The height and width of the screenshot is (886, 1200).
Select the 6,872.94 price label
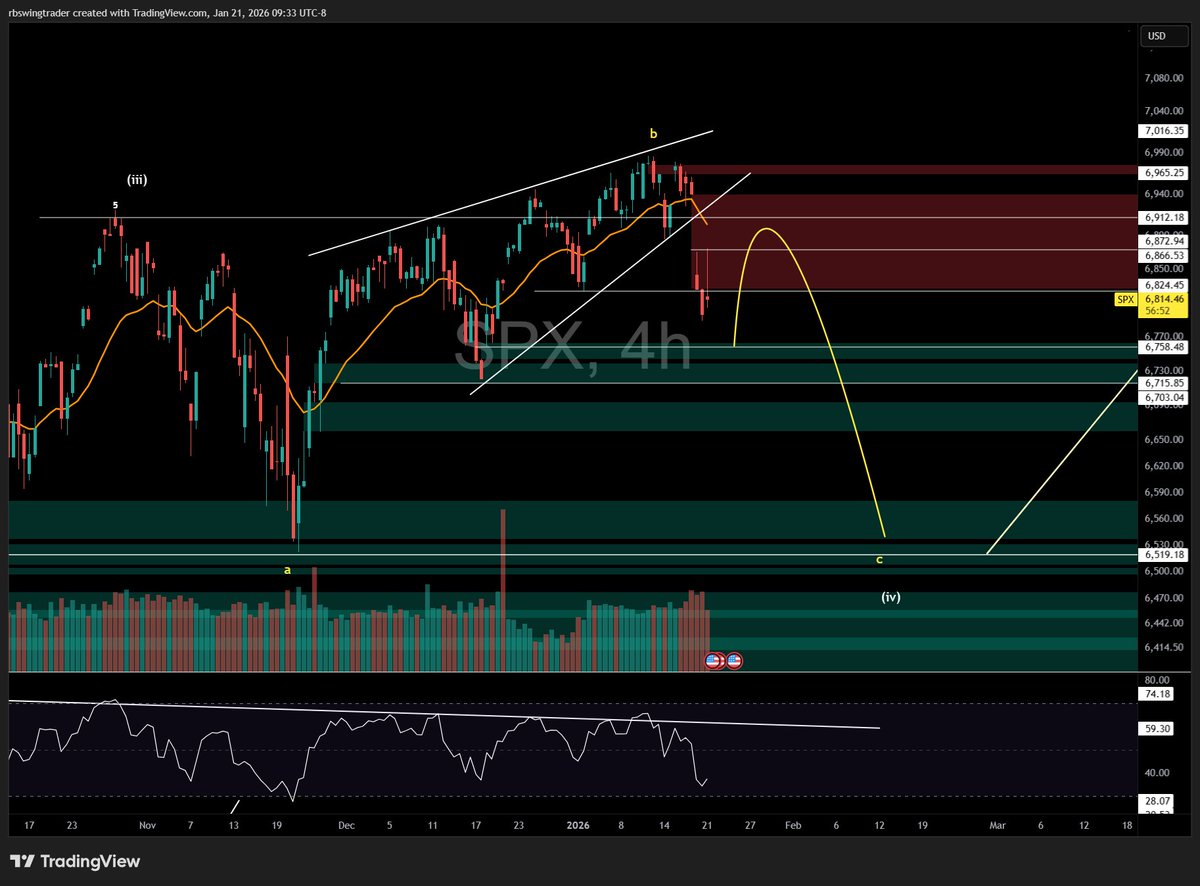[x=1163, y=241]
